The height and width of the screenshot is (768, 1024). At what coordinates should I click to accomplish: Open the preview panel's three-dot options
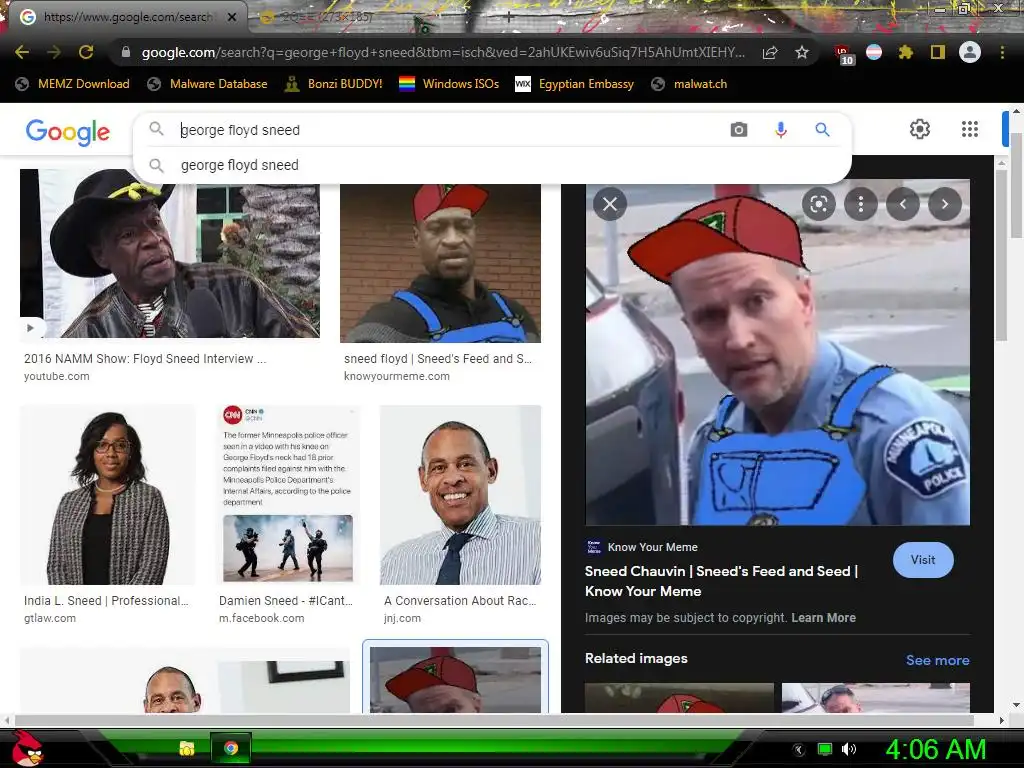(861, 204)
